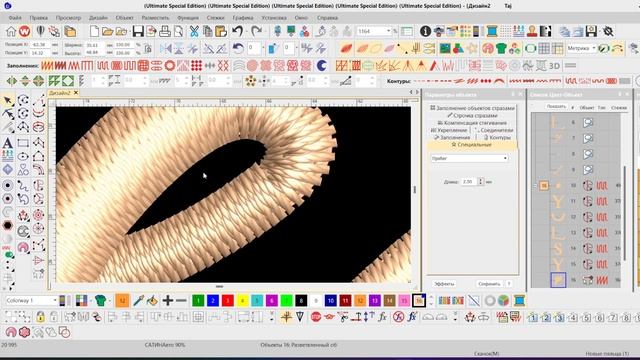The height and width of the screenshot is (360, 640).
Task: Click the Open design folder icon
Action: (108, 31)
